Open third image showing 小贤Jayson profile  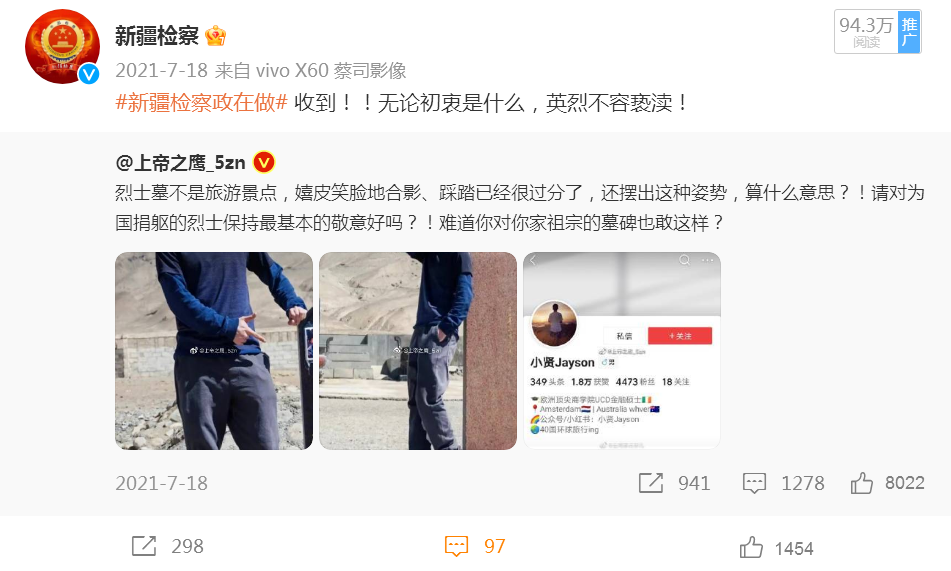click(x=622, y=351)
